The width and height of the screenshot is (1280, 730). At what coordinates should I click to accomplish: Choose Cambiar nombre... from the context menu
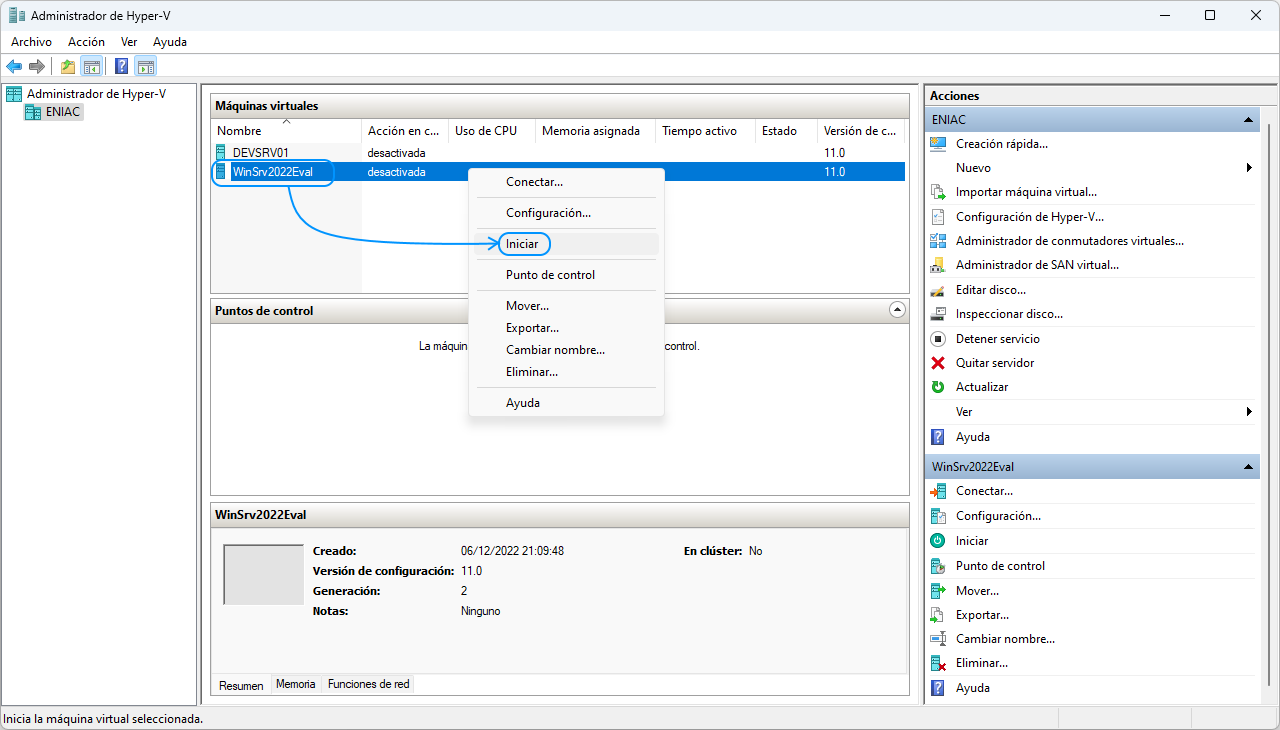pos(566,350)
